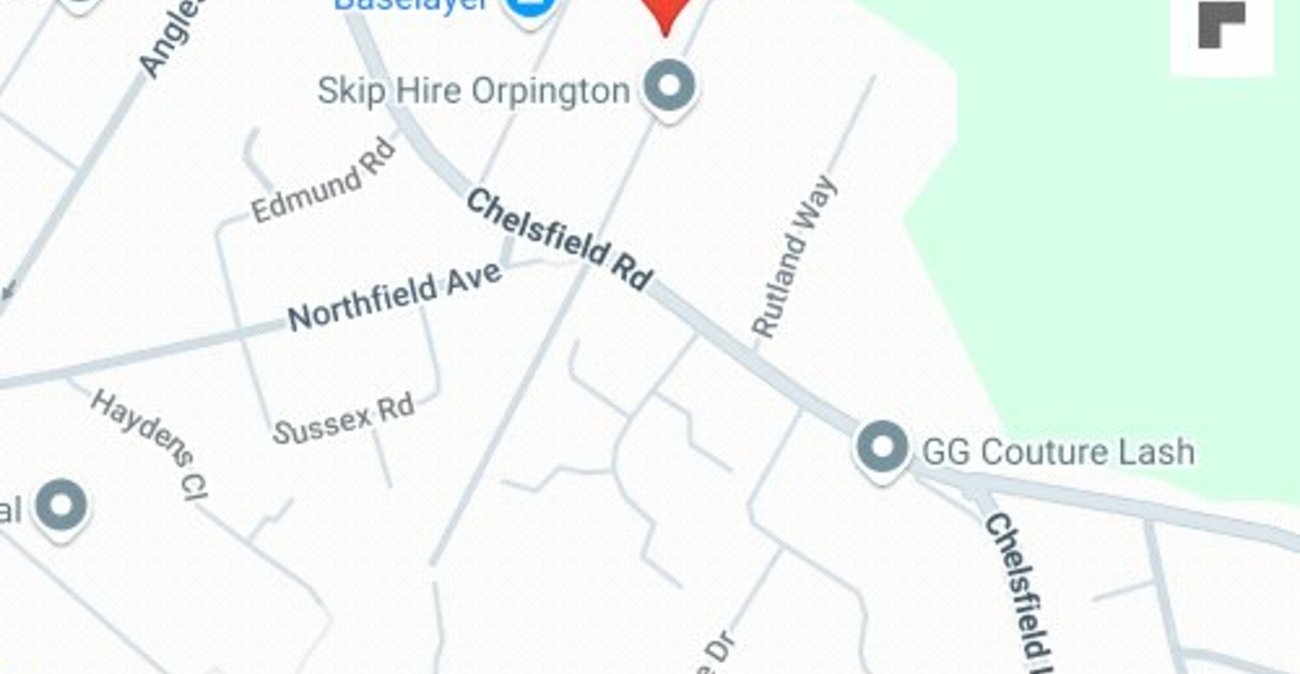The width and height of the screenshot is (1300, 674).
Task: Click the red destination pin
Action: tap(667, 15)
